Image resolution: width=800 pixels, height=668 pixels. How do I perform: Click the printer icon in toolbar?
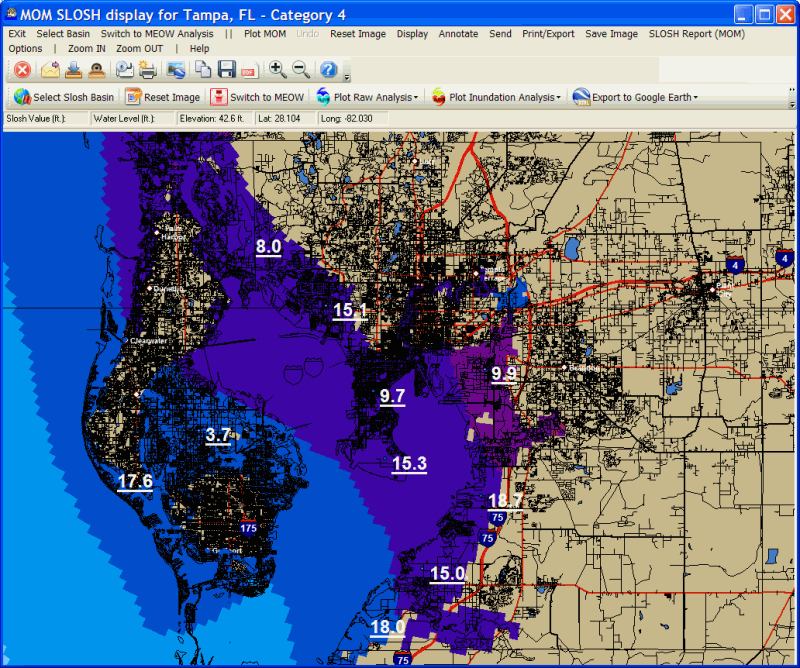[x=148, y=70]
